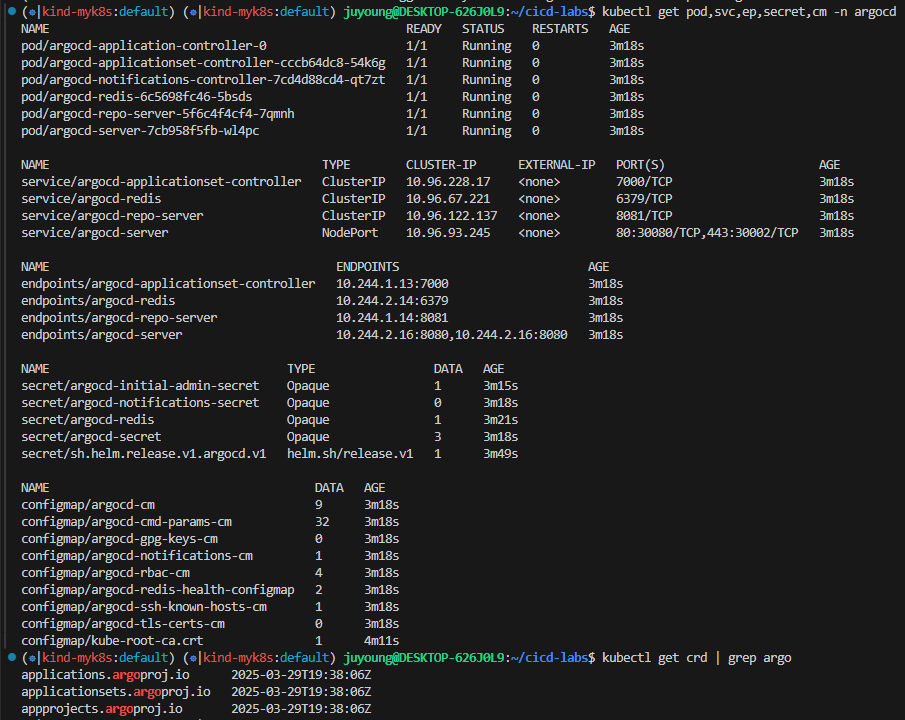
Task: Click the CLUSTER-IP column header
Action: click(x=441, y=165)
